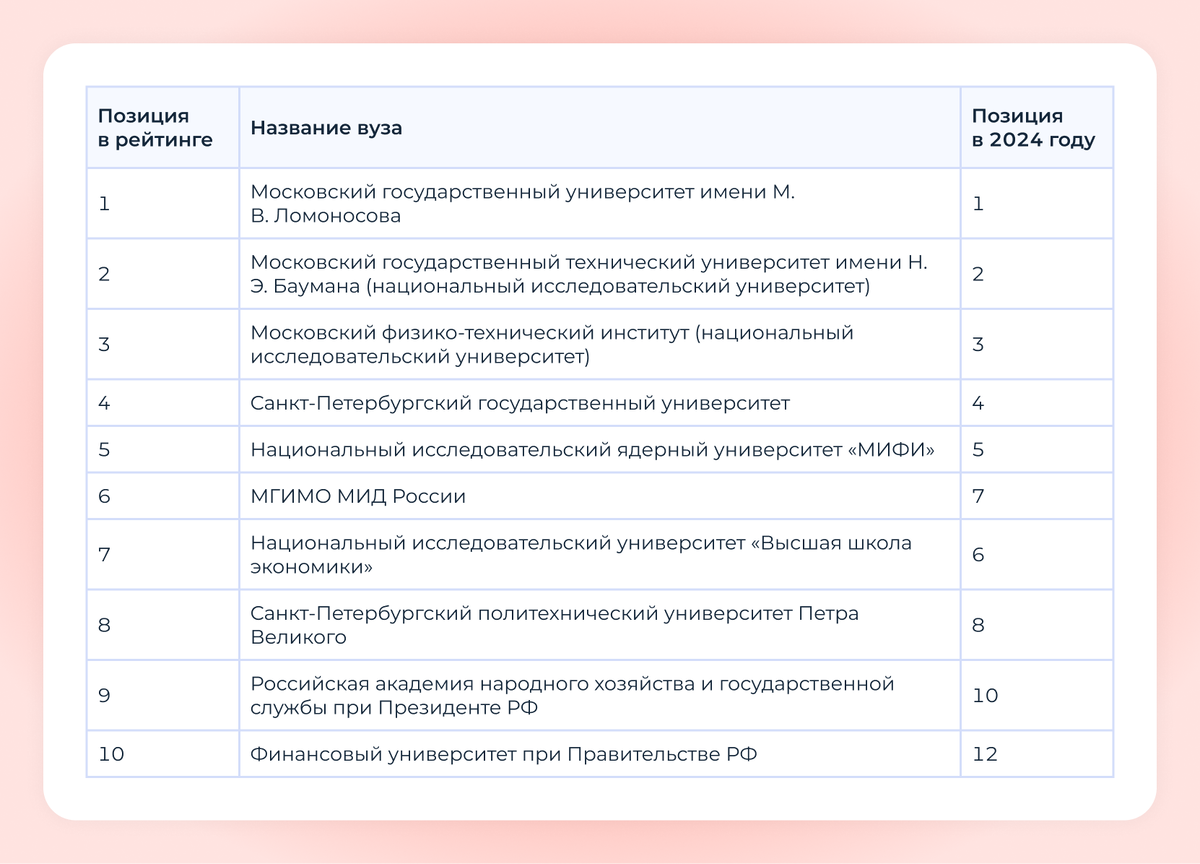Select the 'Московский государственный университет имени М. В. Ломоносова' cell
Viewport: 1200px width, 864px height.
(600, 203)
